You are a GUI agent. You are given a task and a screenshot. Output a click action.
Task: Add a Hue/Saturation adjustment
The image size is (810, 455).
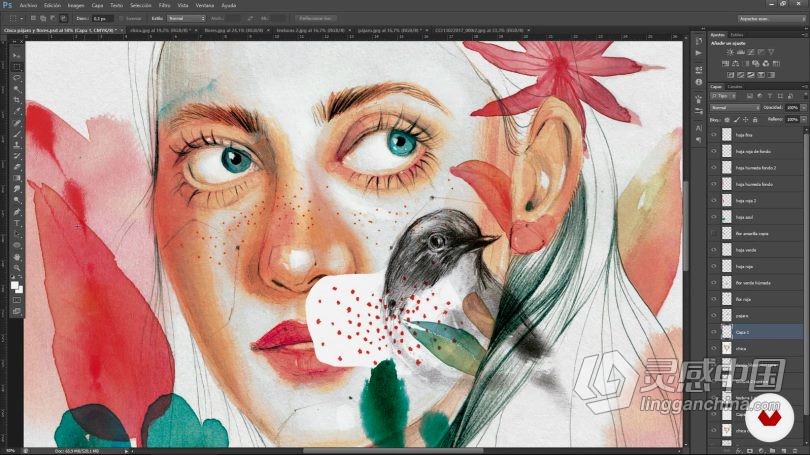[x=725, y=64]
